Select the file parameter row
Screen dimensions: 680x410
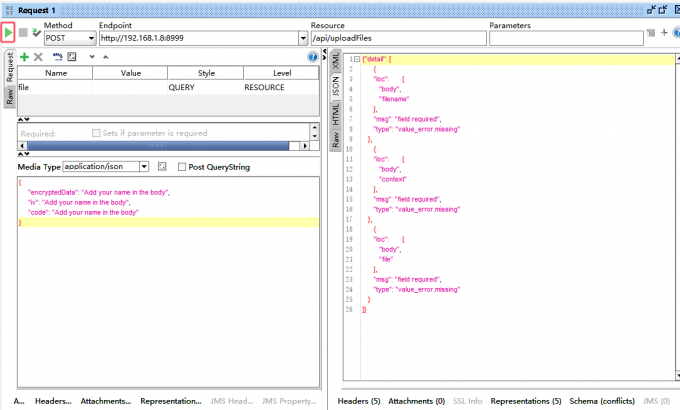click(168, 87)
